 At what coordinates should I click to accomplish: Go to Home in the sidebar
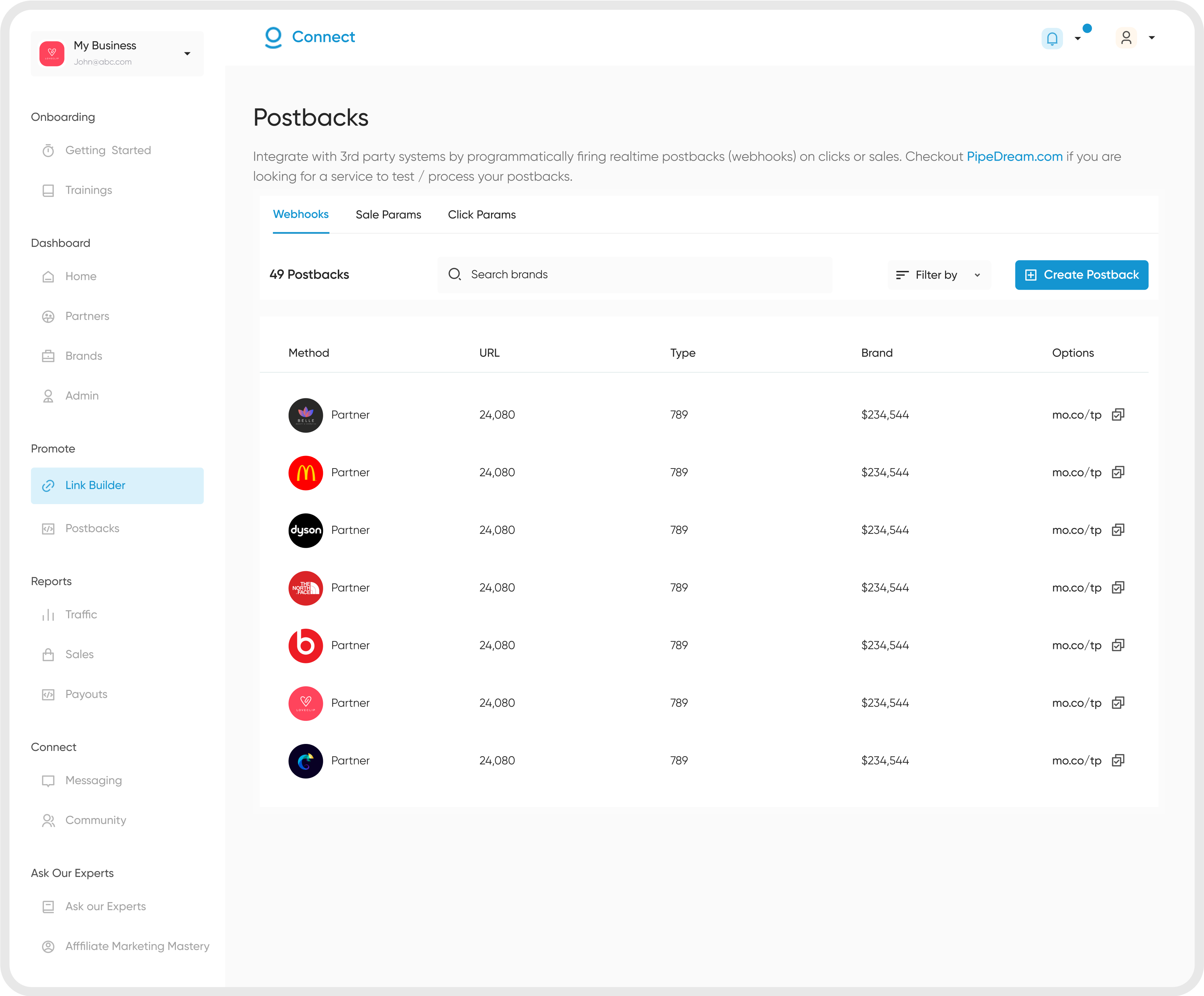point(69,276)
